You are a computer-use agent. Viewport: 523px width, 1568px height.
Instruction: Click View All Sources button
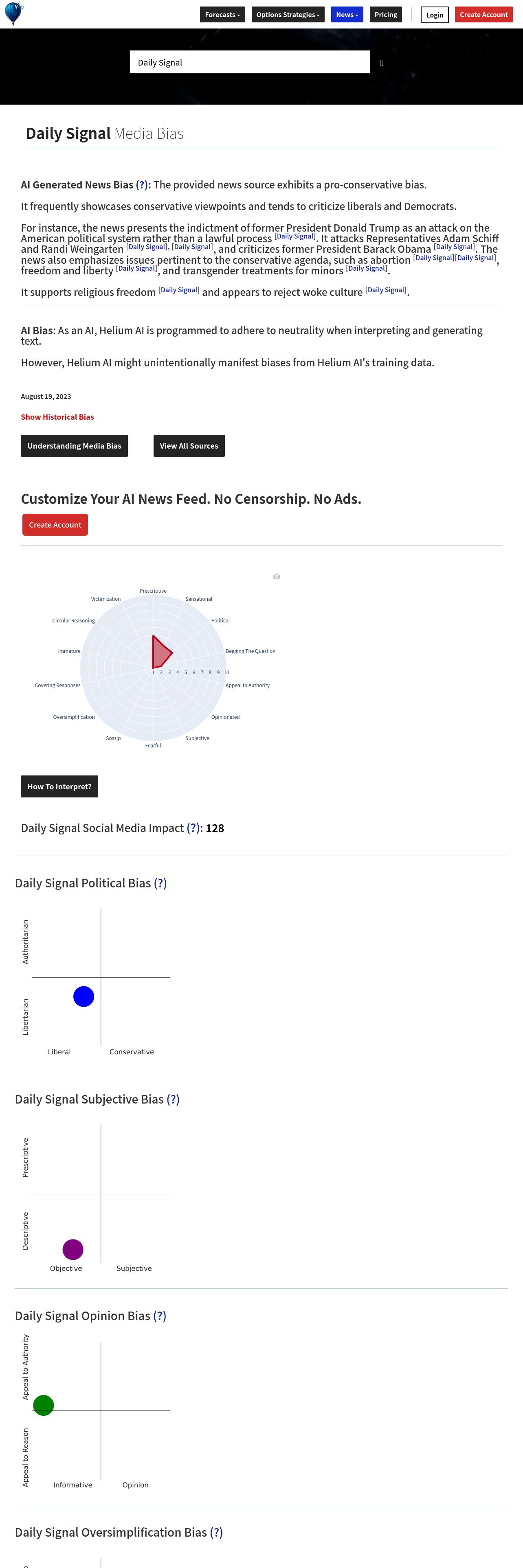[x=189, y=446]
